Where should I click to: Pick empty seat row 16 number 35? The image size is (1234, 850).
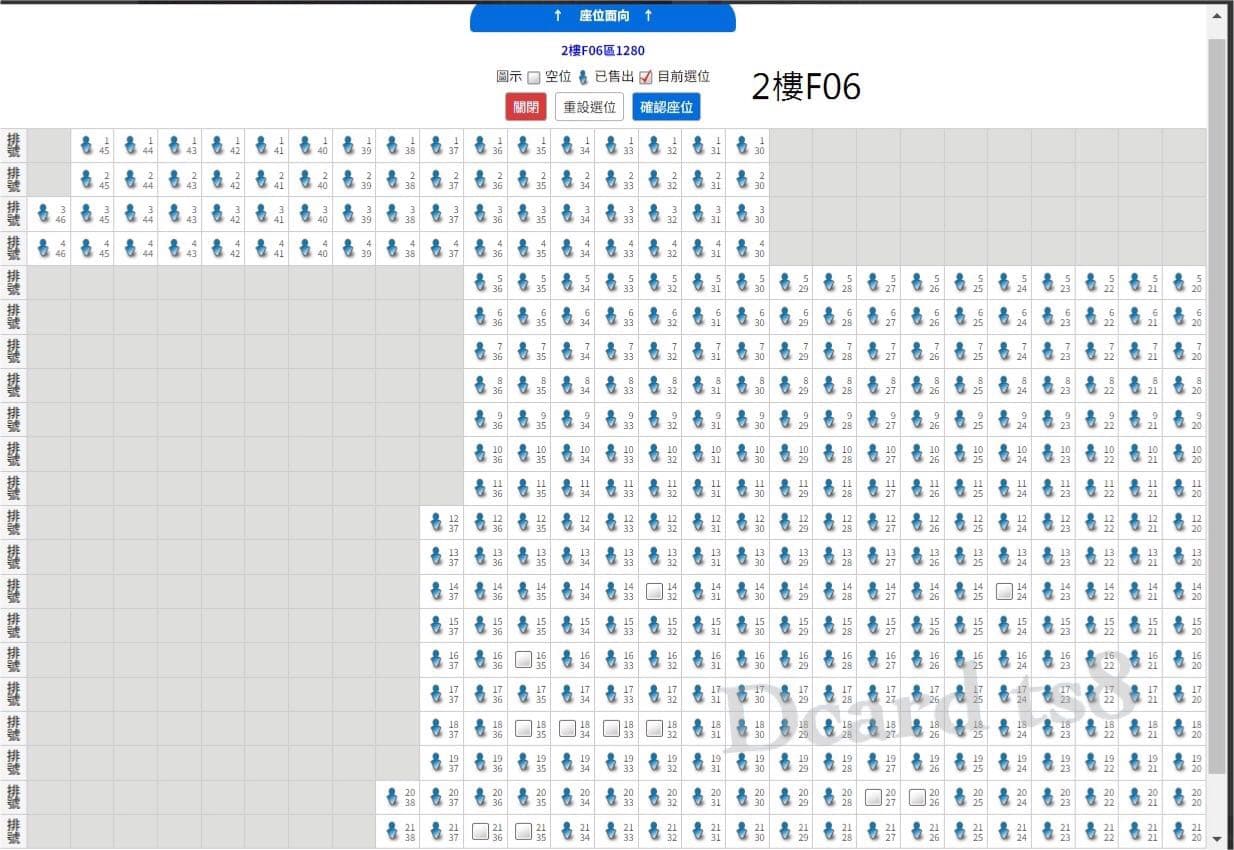point(523,659)
